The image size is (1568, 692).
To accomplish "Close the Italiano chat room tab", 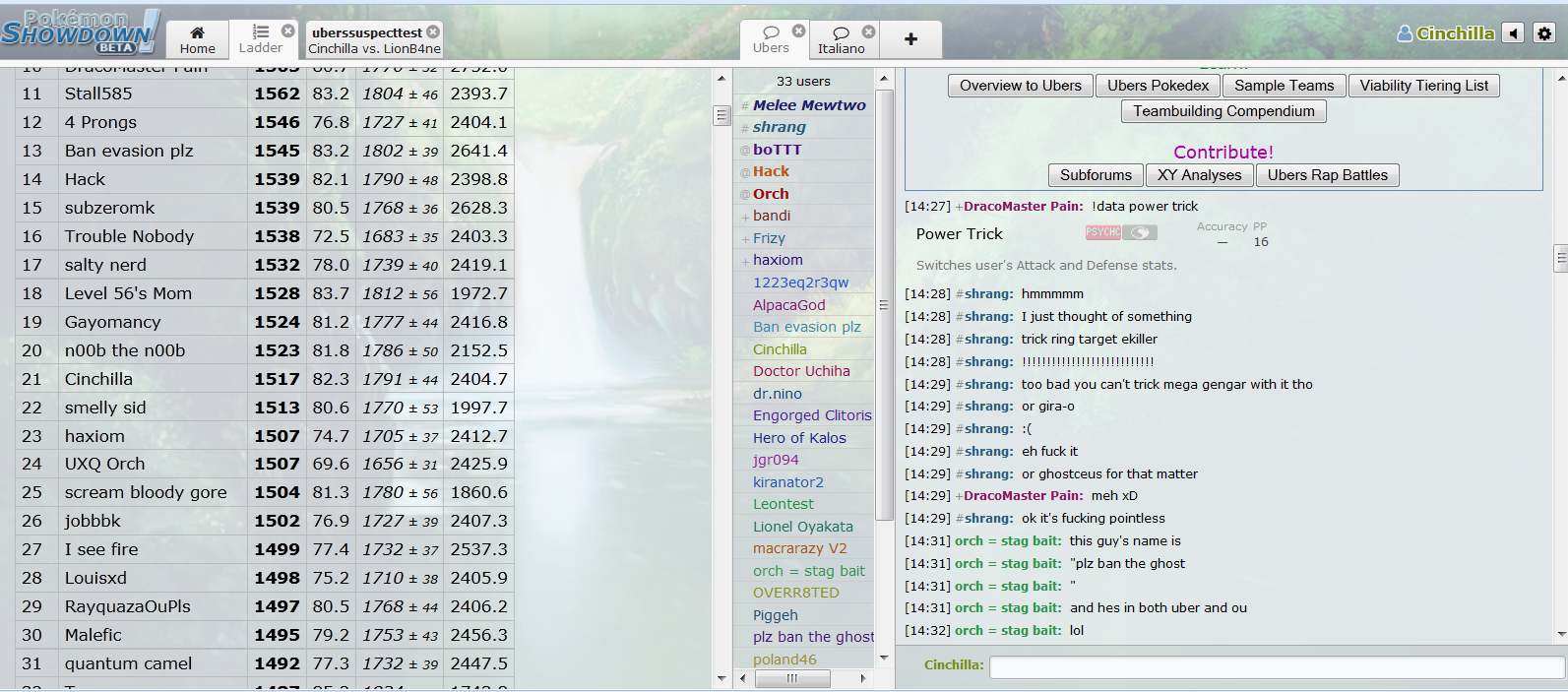I will tap(868, 31).
